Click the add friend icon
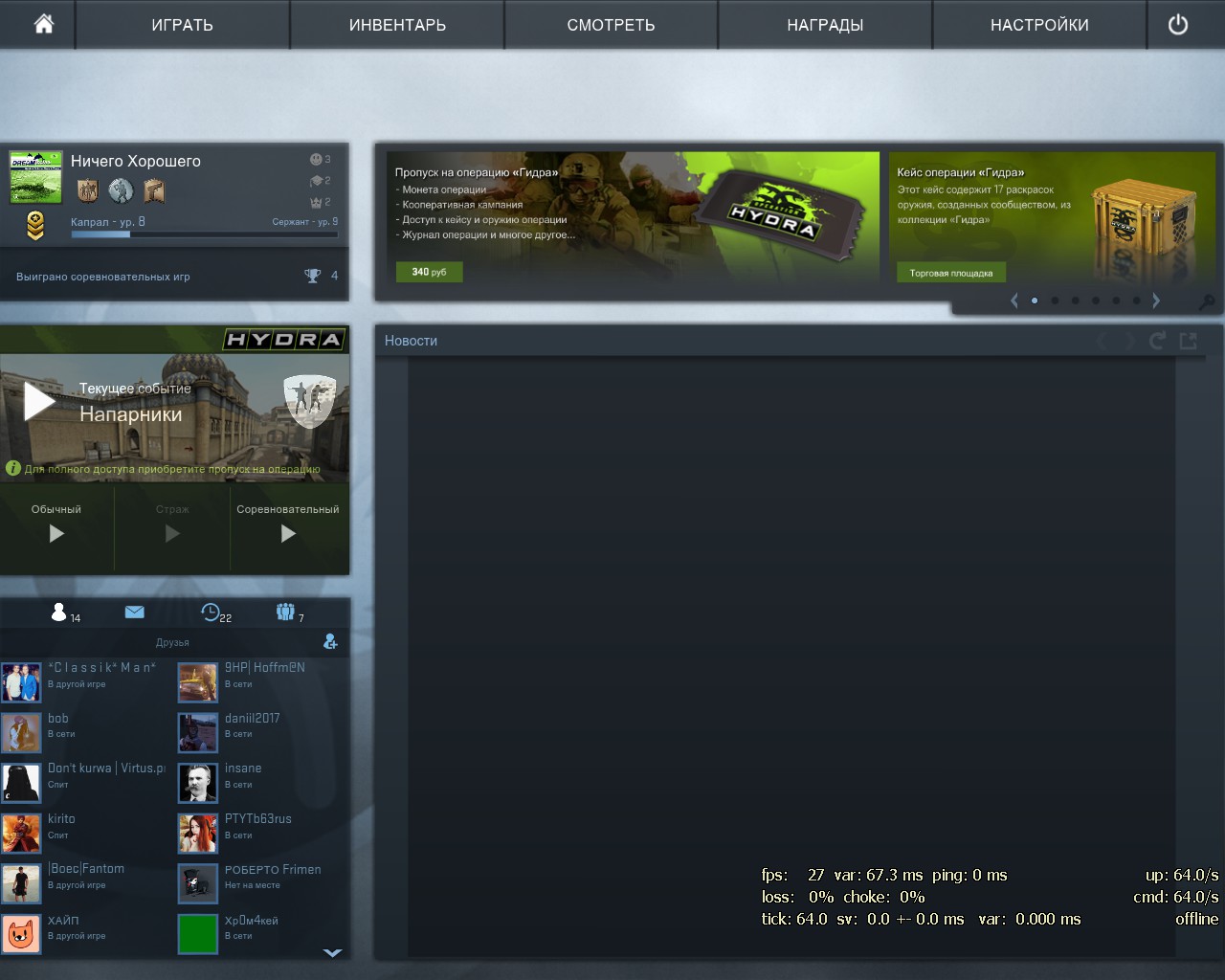This screenshot has width=1225, height=980. [x=330, y=641]
